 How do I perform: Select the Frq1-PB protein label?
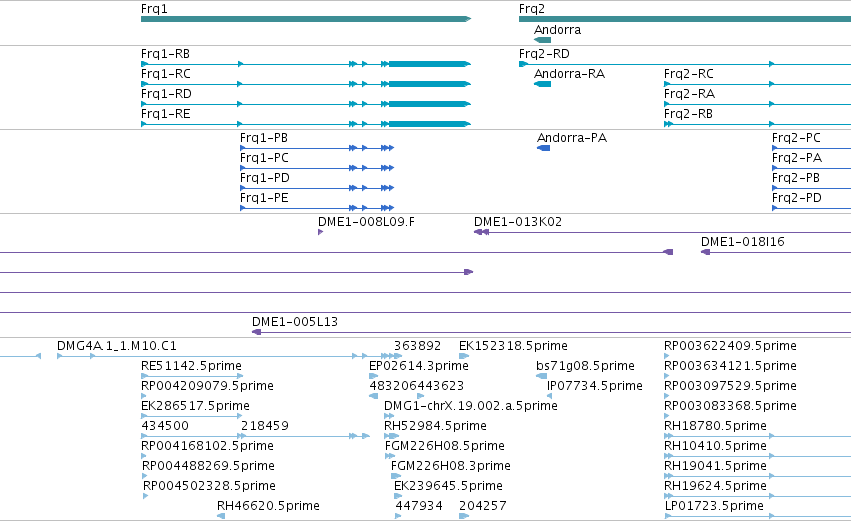point(264,138)
